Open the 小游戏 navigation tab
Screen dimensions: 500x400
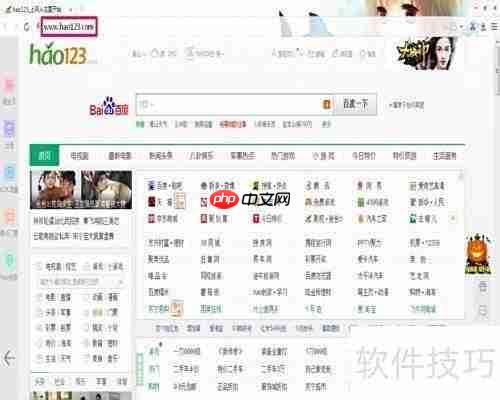click(x=323, y=156)
